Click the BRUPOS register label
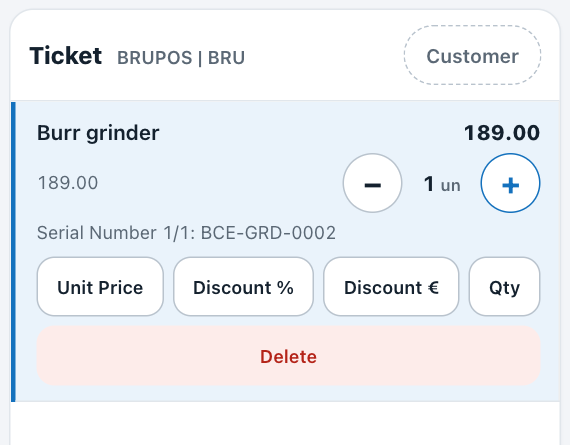This screenshot has width=570, height=445. tap(154, 58)
